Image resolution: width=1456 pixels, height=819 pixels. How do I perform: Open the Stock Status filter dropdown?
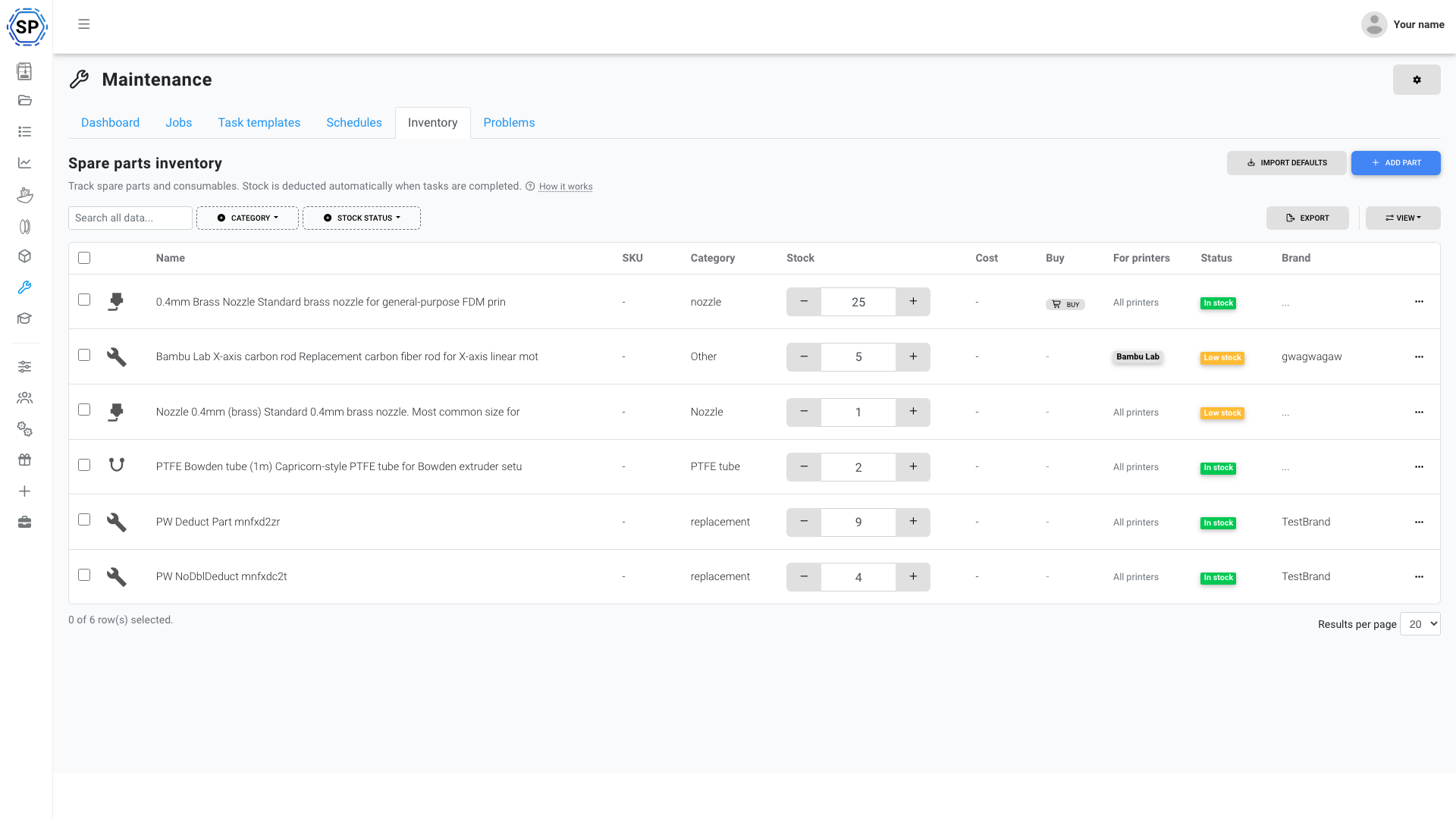pos(361,218)
